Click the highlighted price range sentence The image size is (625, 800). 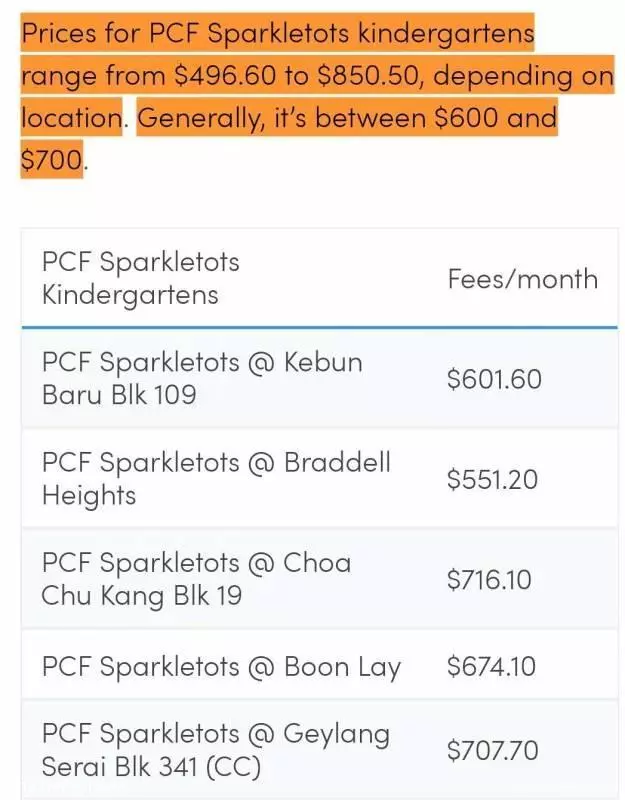pos(317,75)
